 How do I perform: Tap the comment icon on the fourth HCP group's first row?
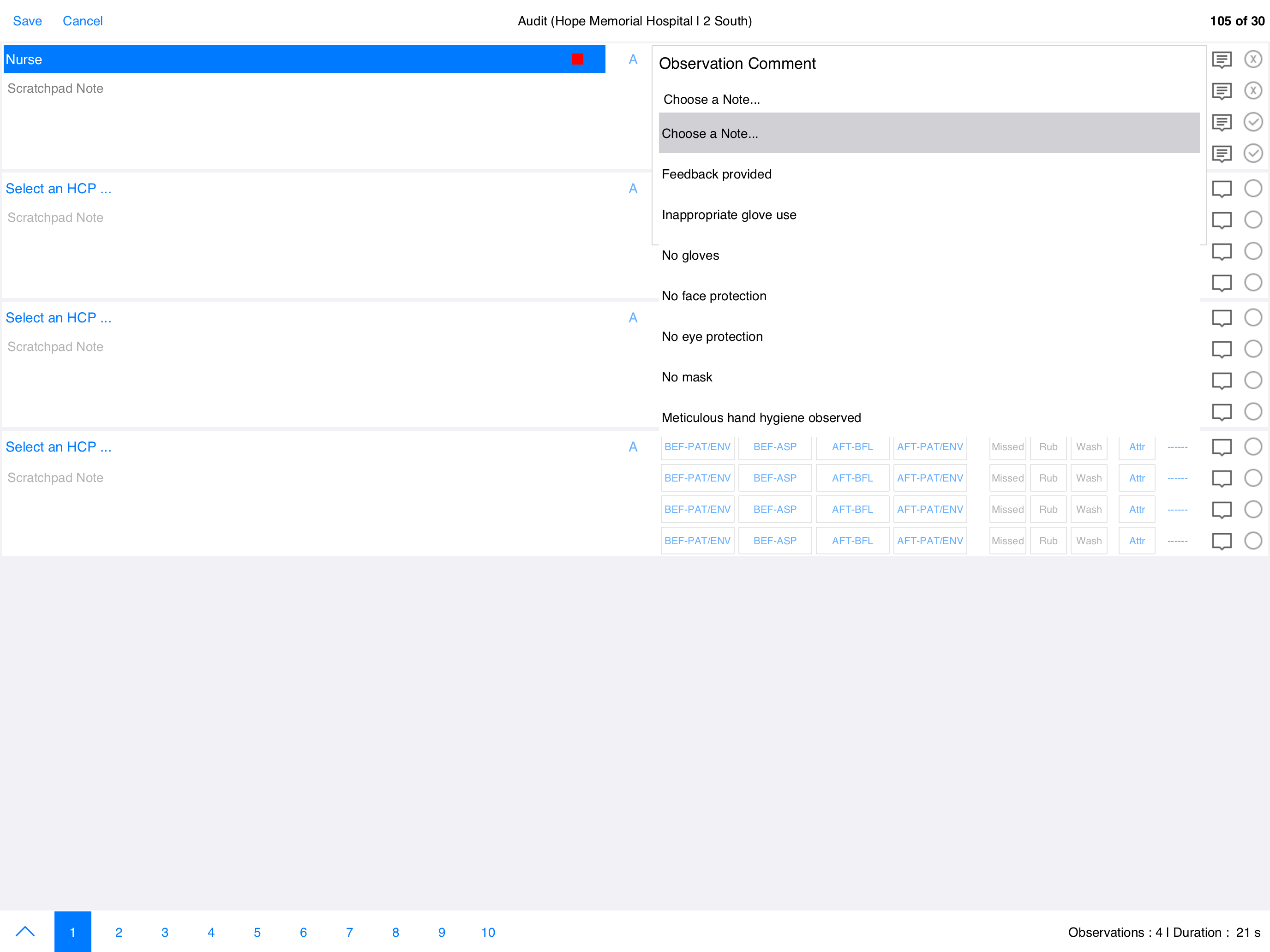click(1221, 447)
